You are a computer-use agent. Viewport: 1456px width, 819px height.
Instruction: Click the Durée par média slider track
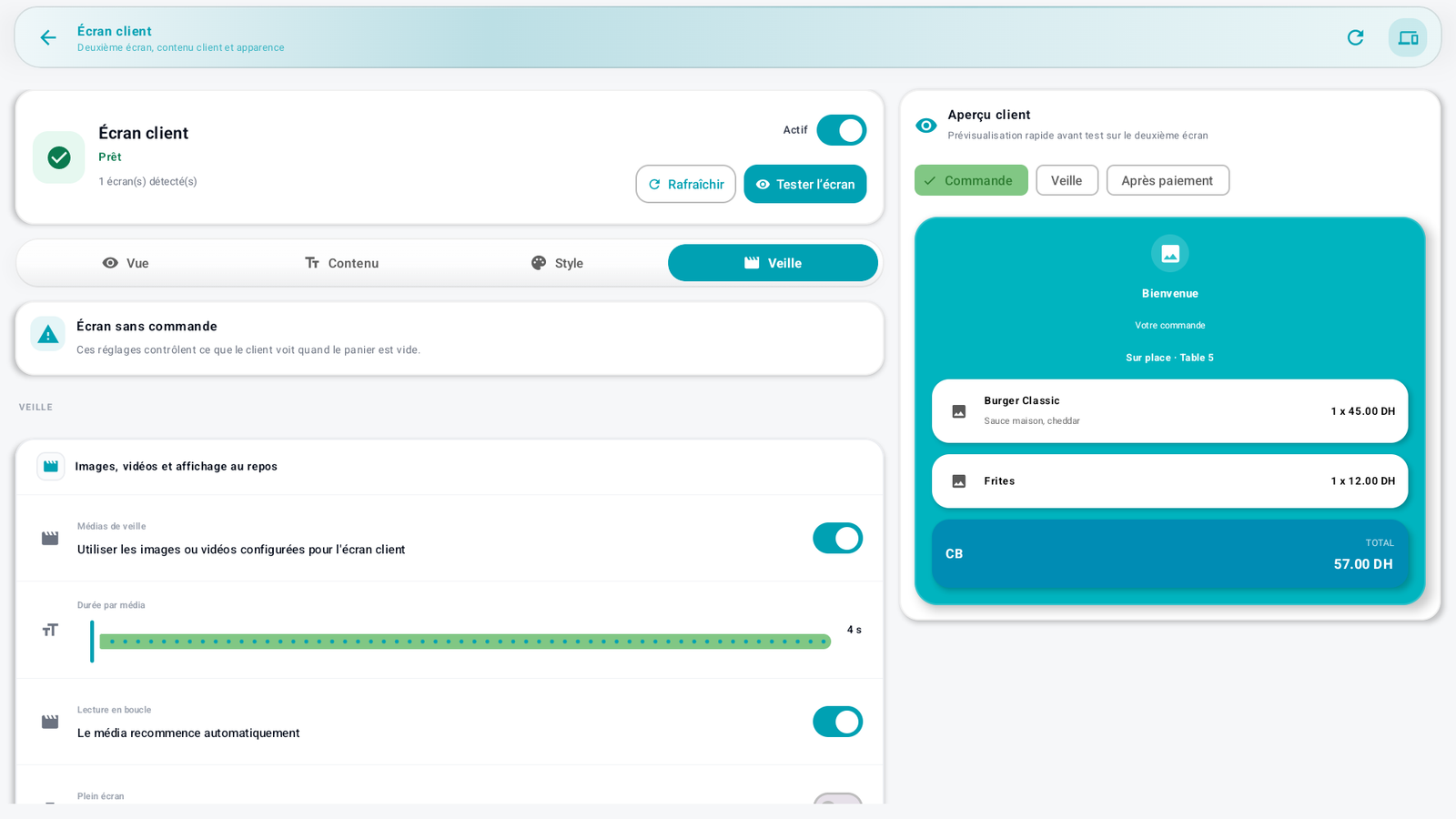[x=465, y=642]
